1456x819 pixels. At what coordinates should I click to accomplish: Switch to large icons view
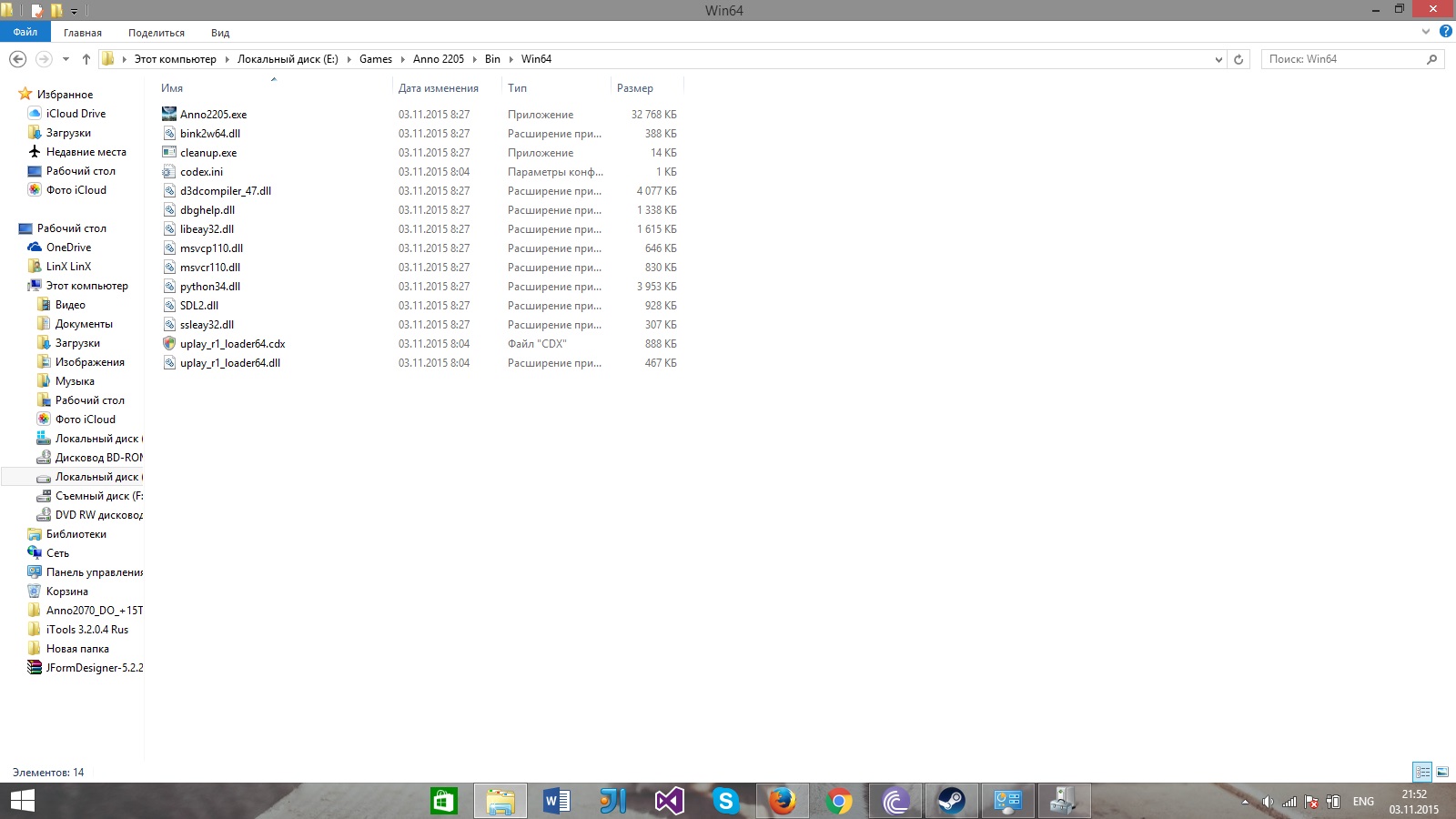(1442, 772)
